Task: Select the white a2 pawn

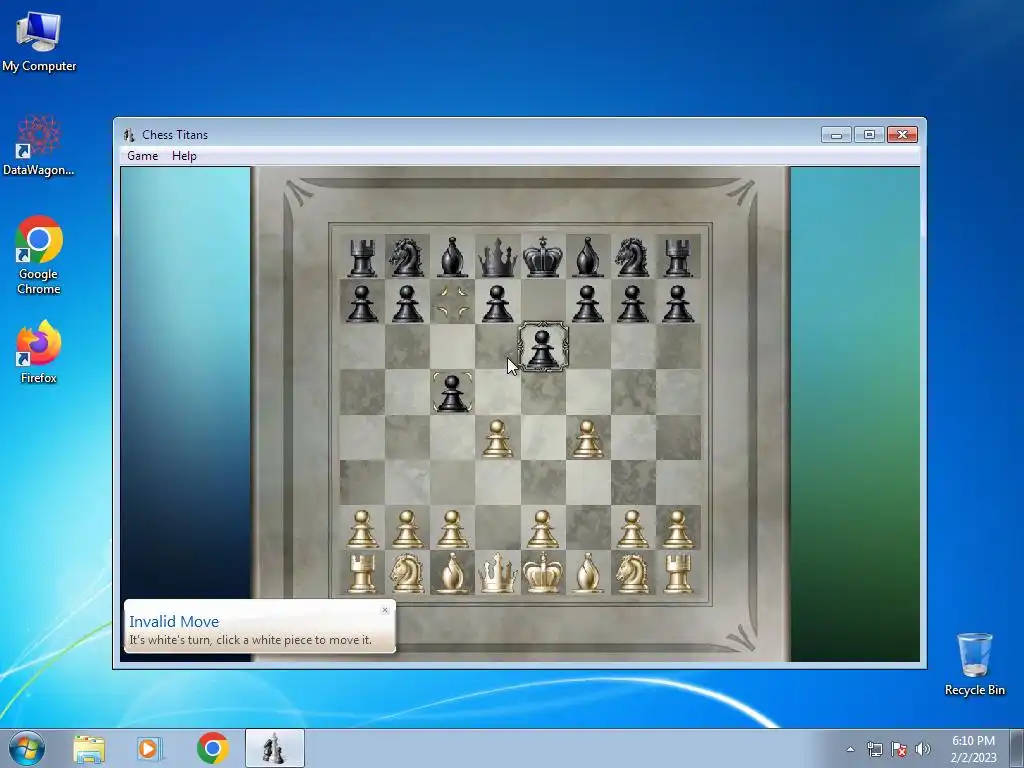Action: 362,528
